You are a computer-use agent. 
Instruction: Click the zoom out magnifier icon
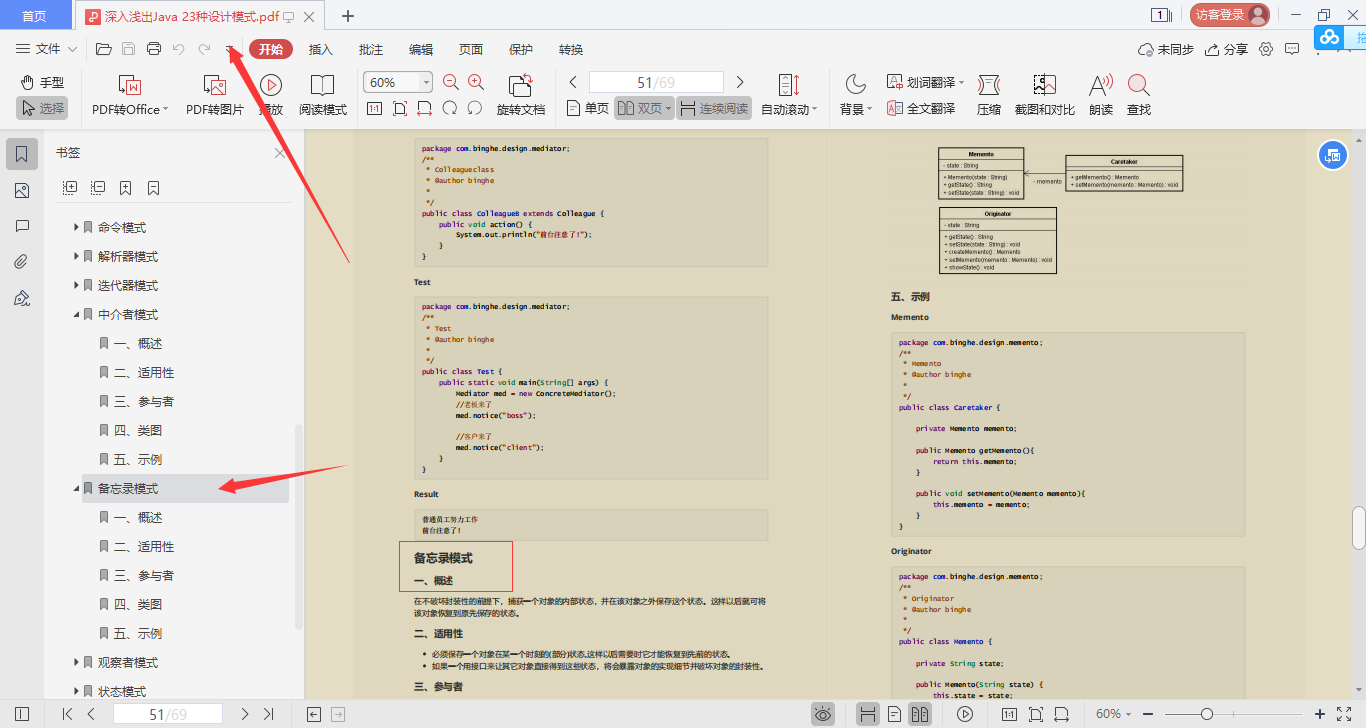[451, 82]
